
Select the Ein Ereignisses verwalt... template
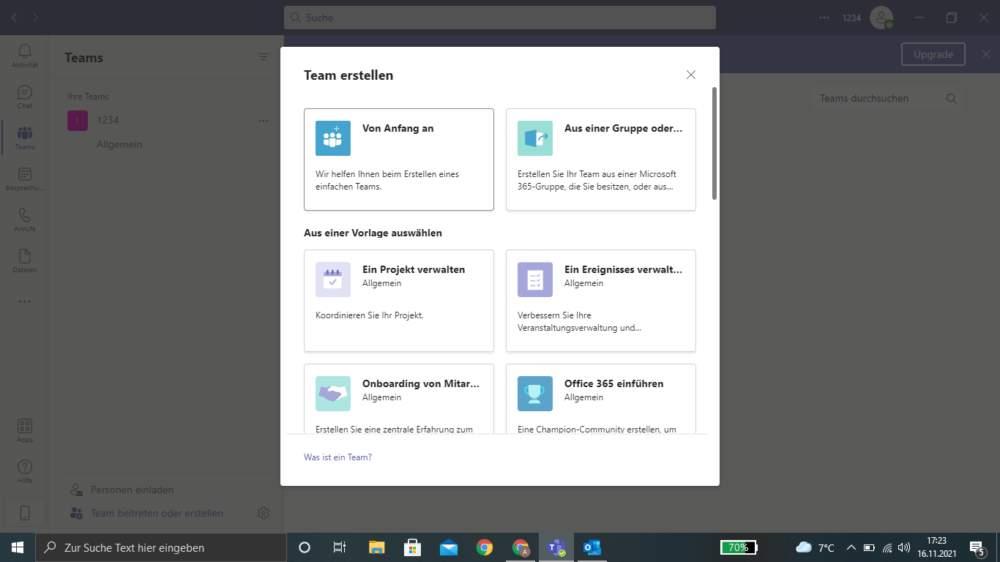click(x=601, y=300)
